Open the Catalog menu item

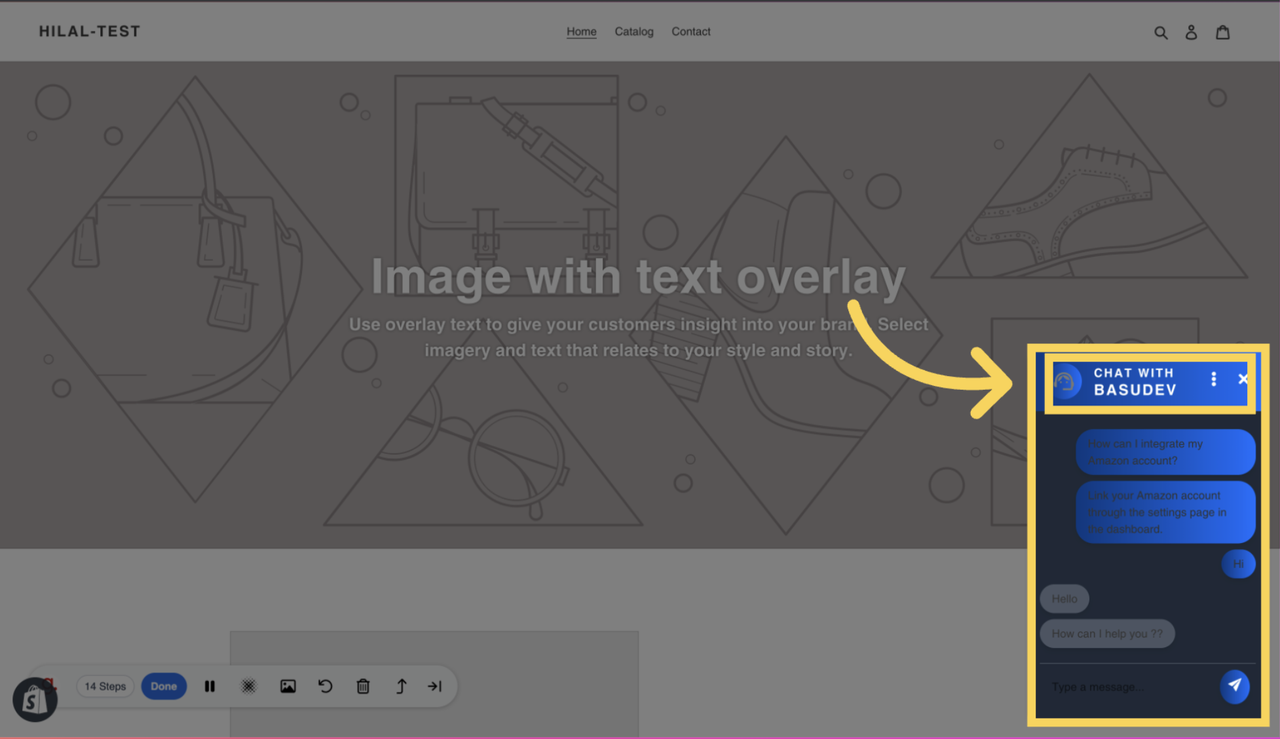(x=634, y=32)
